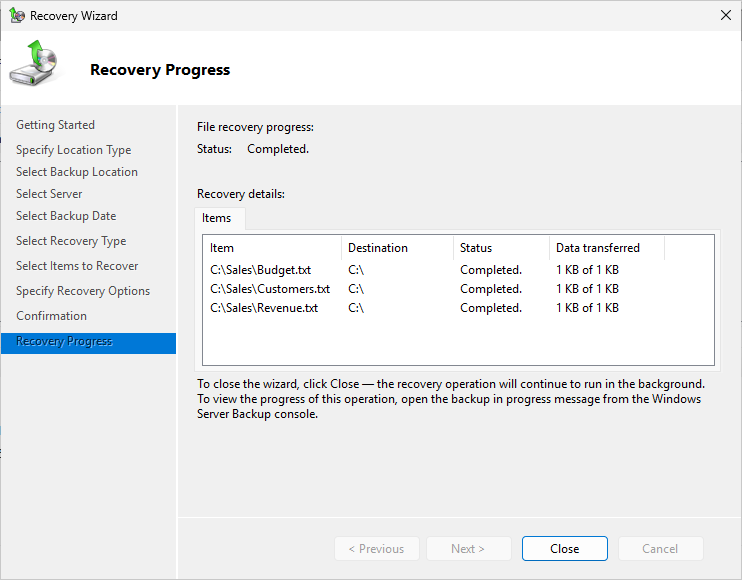Screen dimensions: 742x580
Task: Select the Items tab
Action: tap(217, 218)
